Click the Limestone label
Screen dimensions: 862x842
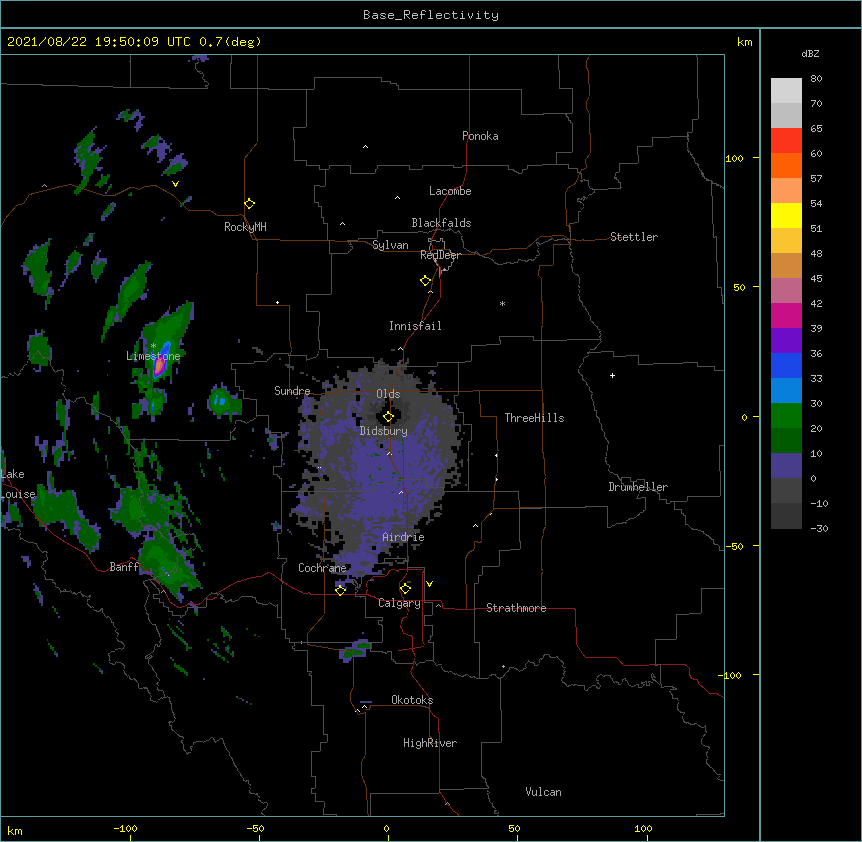(153, 356)
